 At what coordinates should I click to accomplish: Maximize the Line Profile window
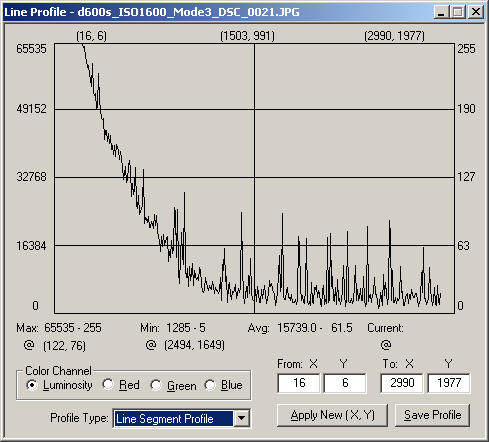[457, 12]
